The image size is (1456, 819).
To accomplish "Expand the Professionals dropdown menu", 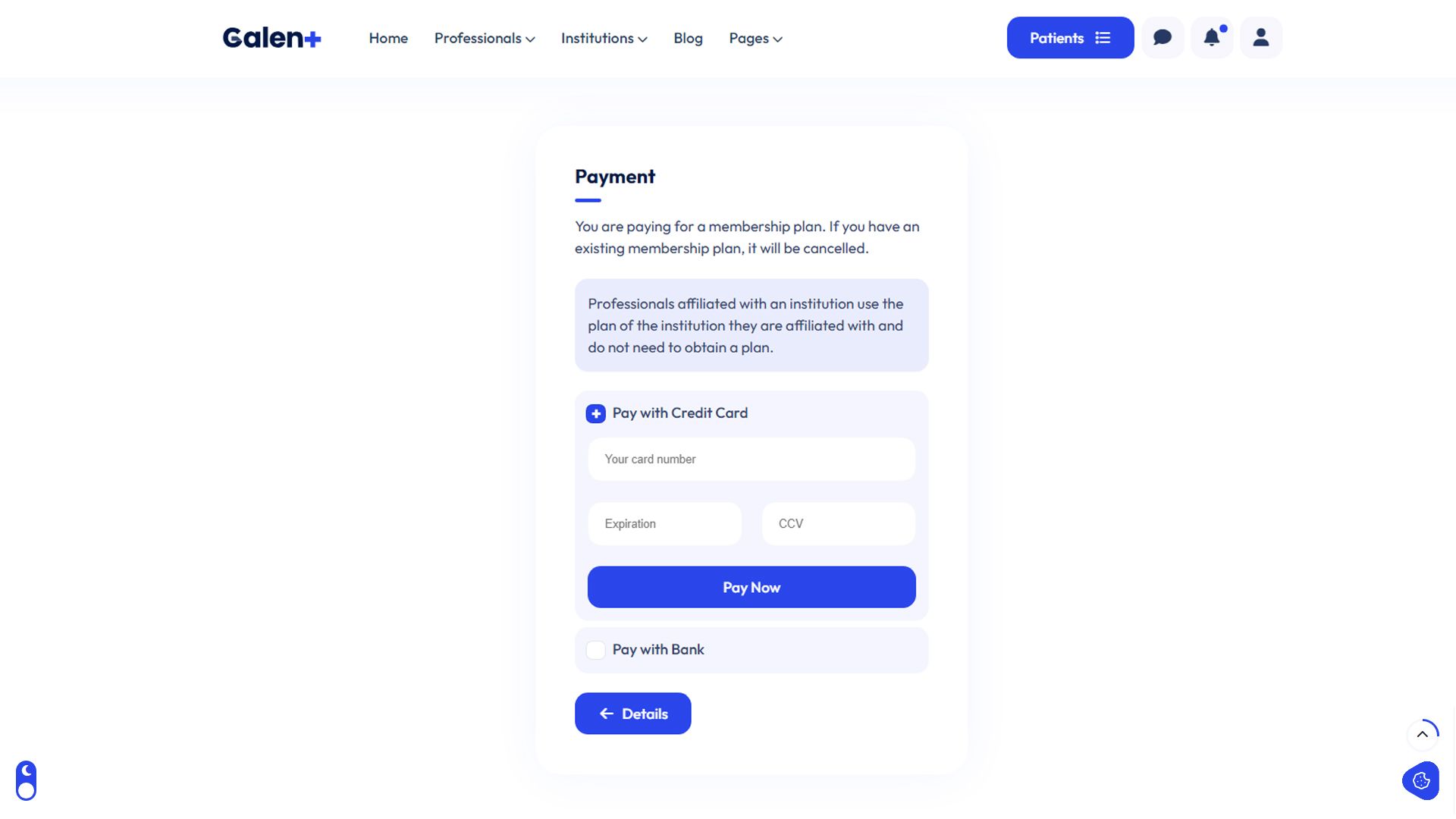I will click(x=485, y=38).
